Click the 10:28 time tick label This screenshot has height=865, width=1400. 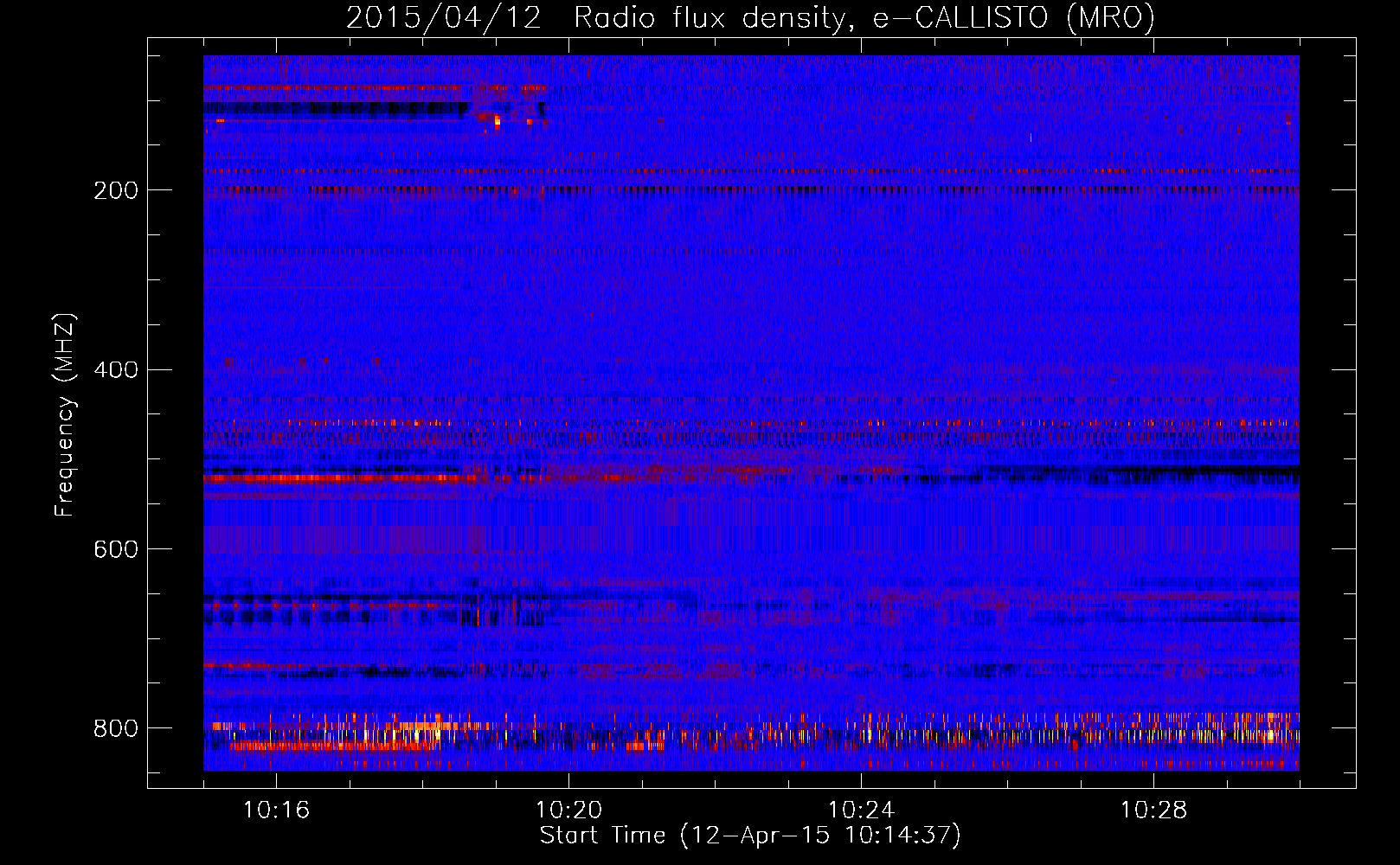(1153, 810)
